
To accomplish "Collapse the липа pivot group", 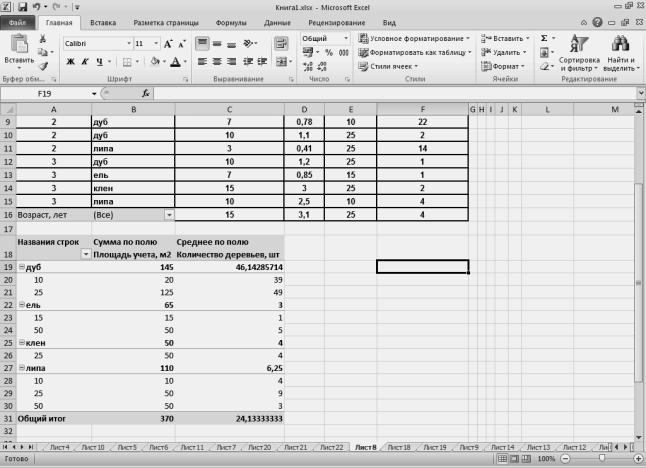I will tap(22, 368).
